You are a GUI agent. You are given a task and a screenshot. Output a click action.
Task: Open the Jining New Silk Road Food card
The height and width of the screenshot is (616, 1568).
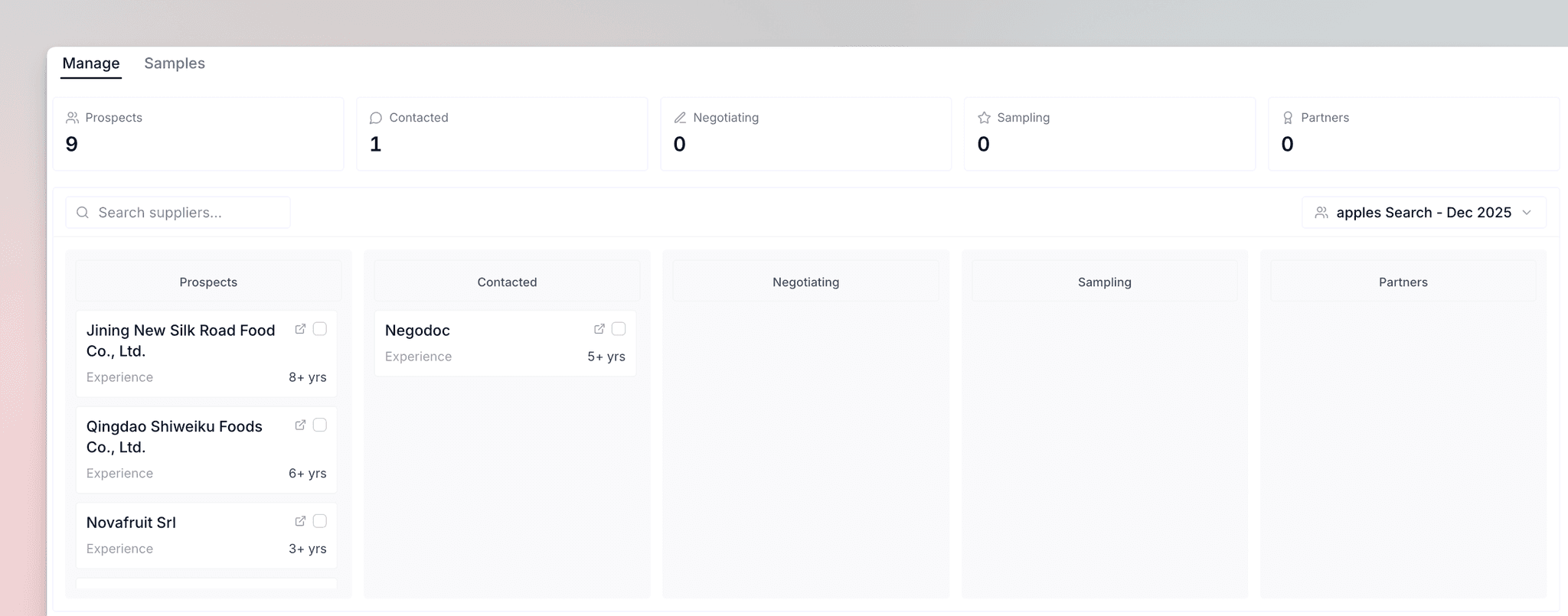(x=207, y=354)
